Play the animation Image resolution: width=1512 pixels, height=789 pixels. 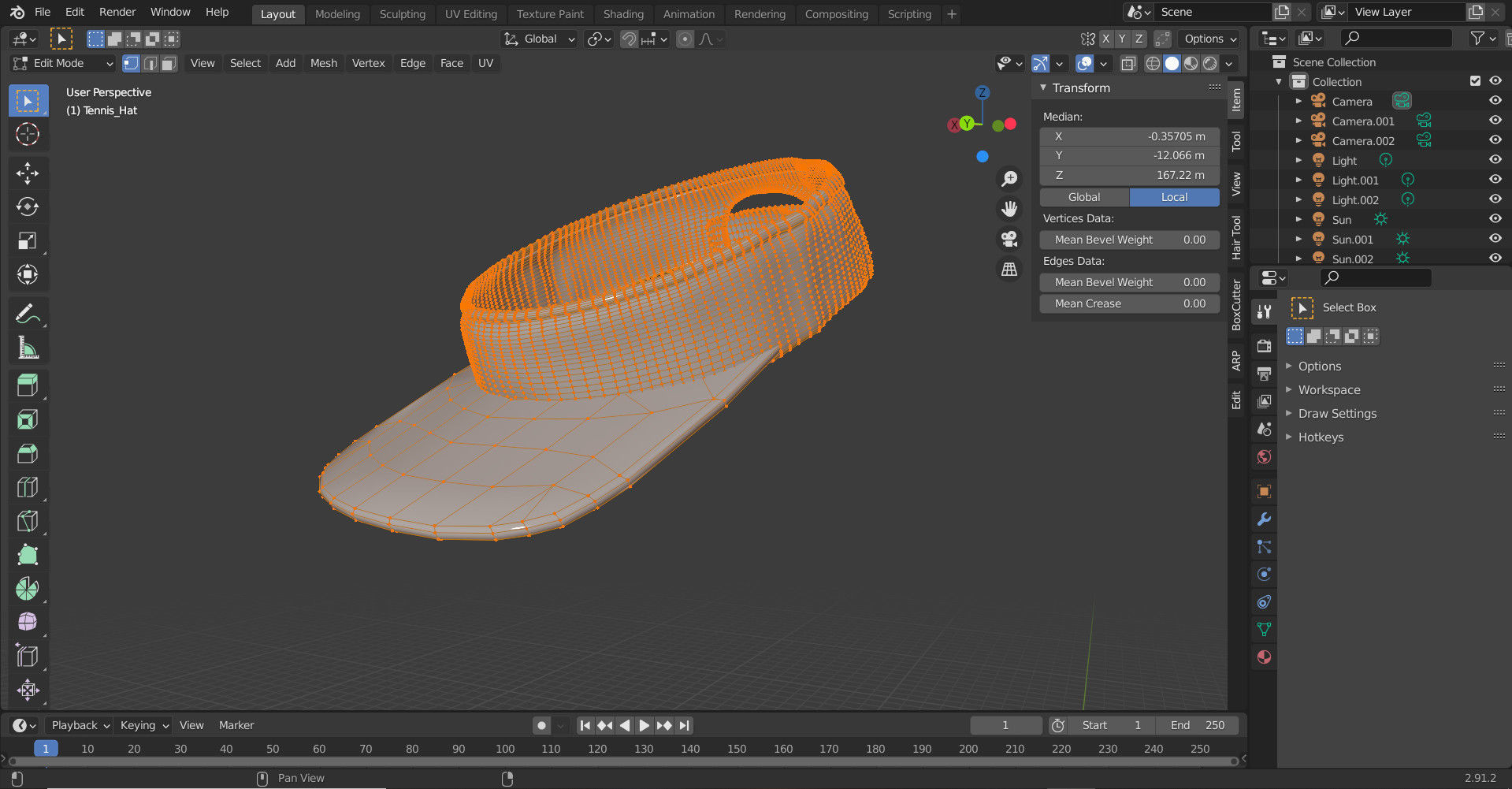pyautogui.click(x=644, y=725)
